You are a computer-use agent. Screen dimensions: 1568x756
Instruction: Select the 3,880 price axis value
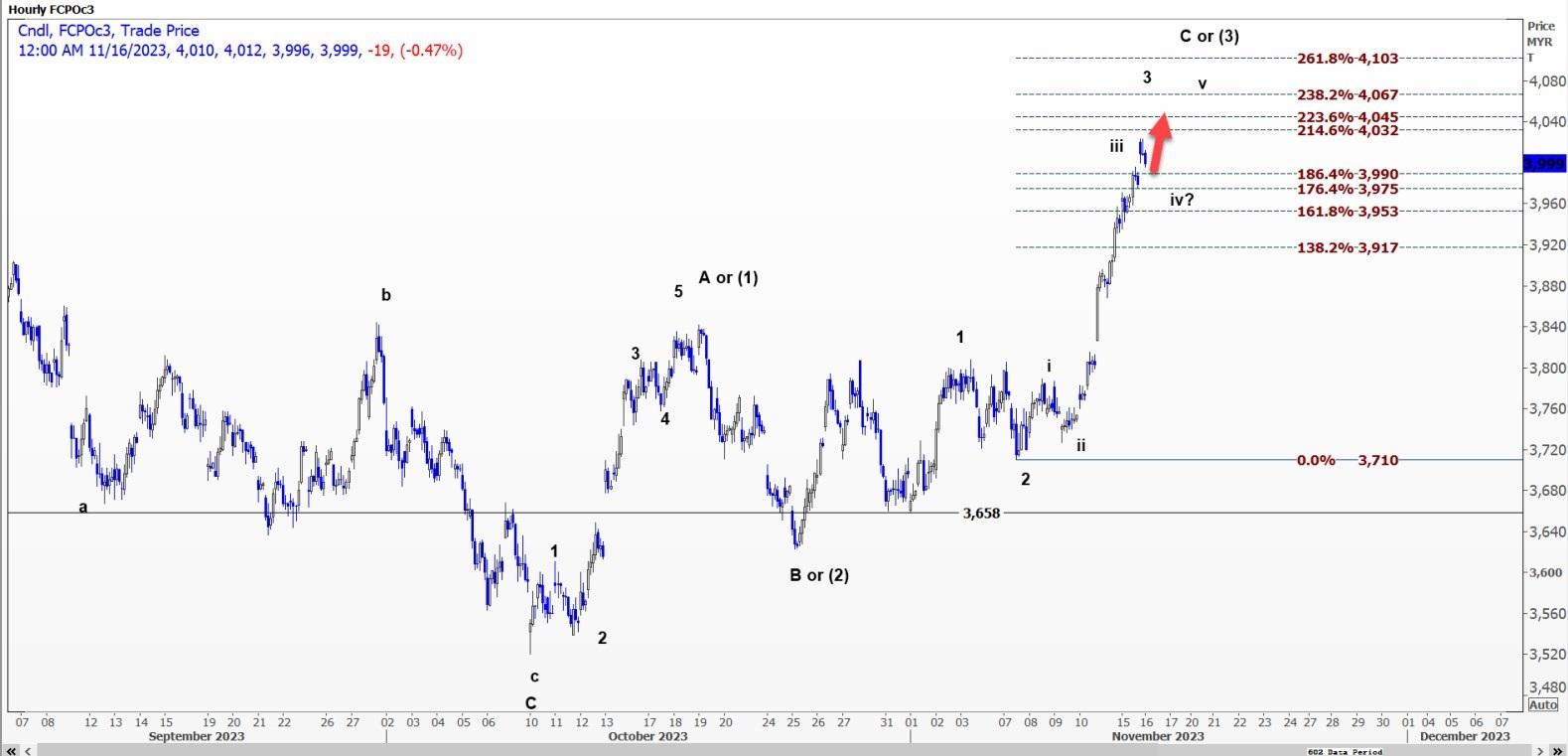tap(1548, 286)
